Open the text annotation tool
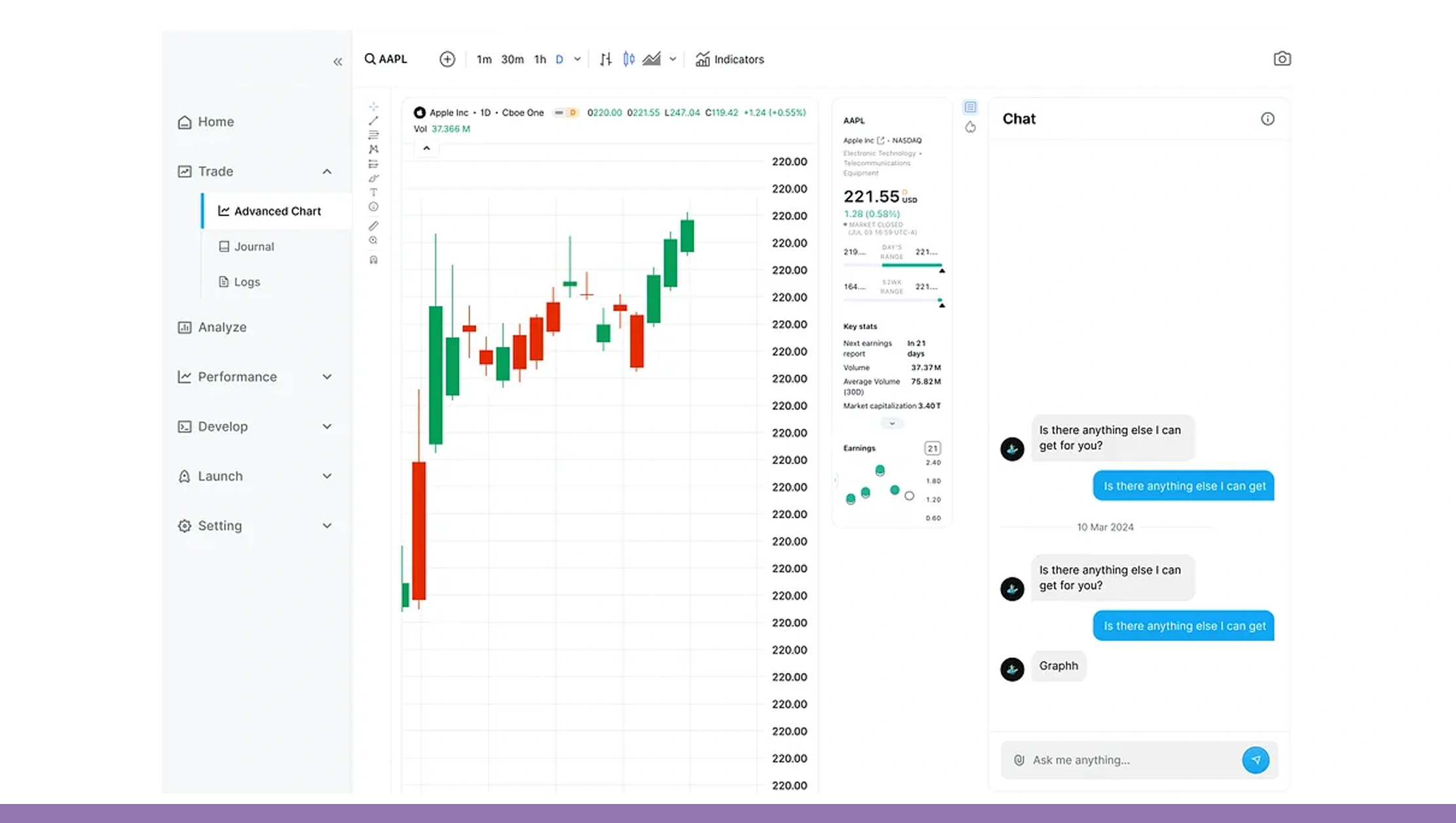Viewport: 1456px width, 823px height. click(x=373, y=192)
